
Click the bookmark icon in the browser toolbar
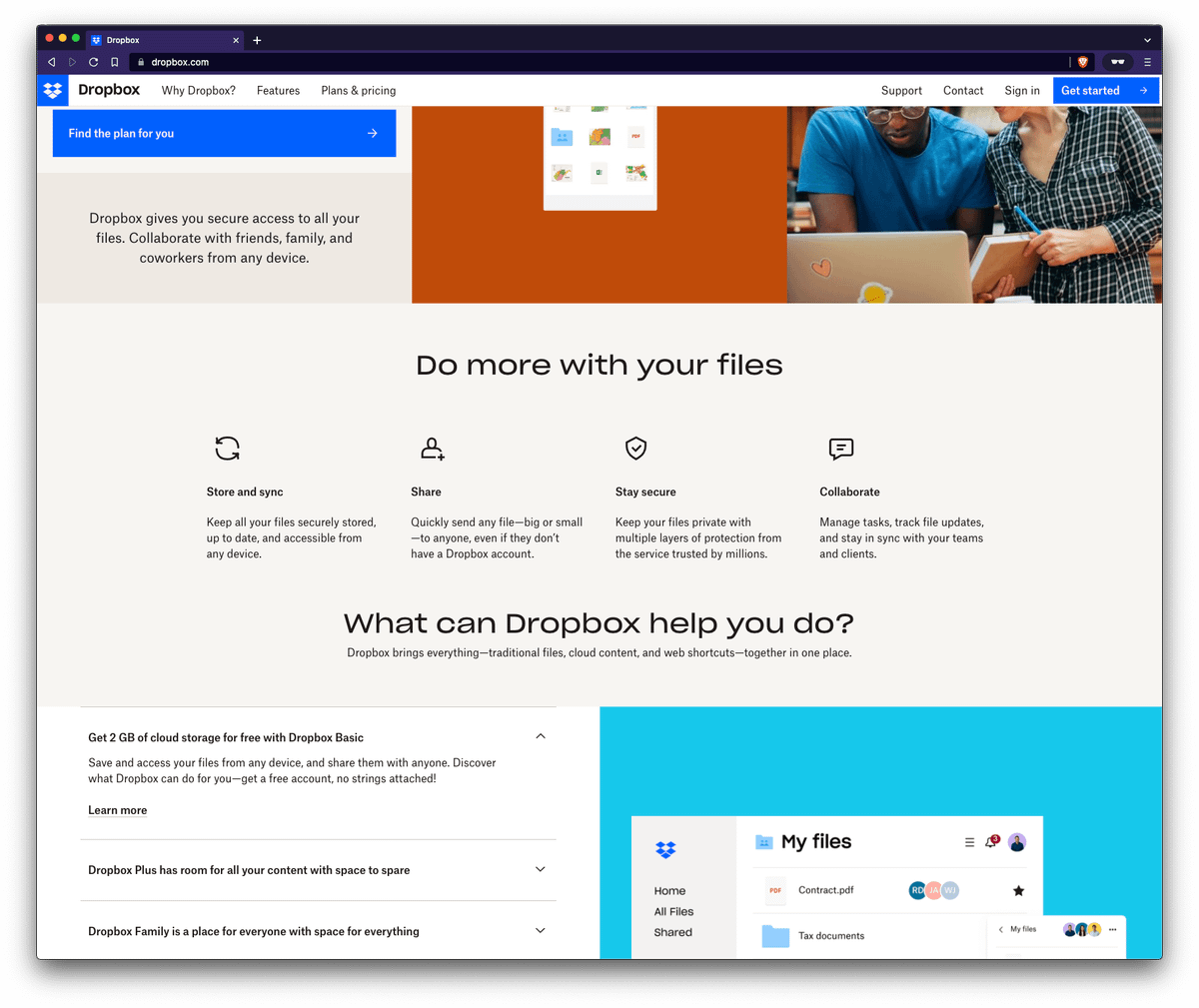click(x=114, y=62)
